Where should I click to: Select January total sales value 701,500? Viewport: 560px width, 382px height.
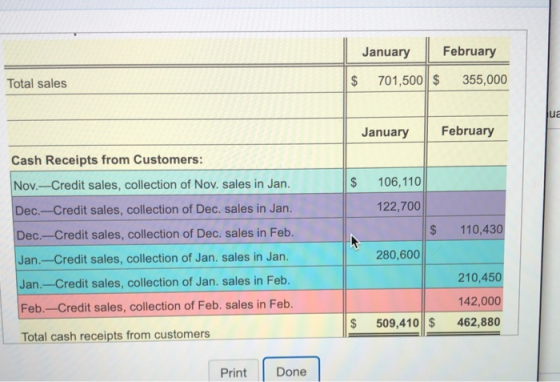pos(400,81)
